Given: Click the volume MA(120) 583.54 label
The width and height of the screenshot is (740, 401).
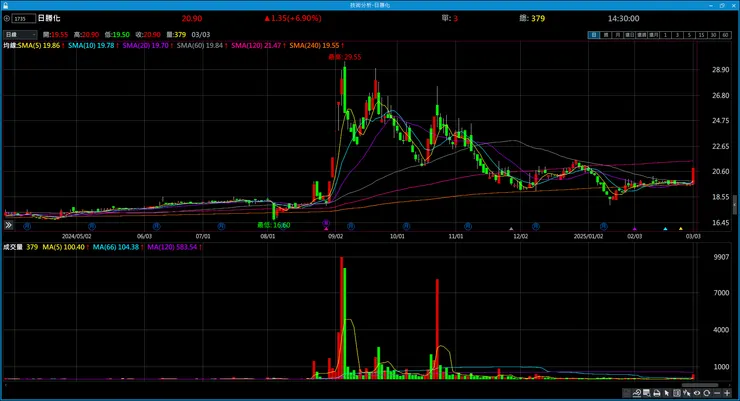Looking at the screenshot, I should point(172,247).
